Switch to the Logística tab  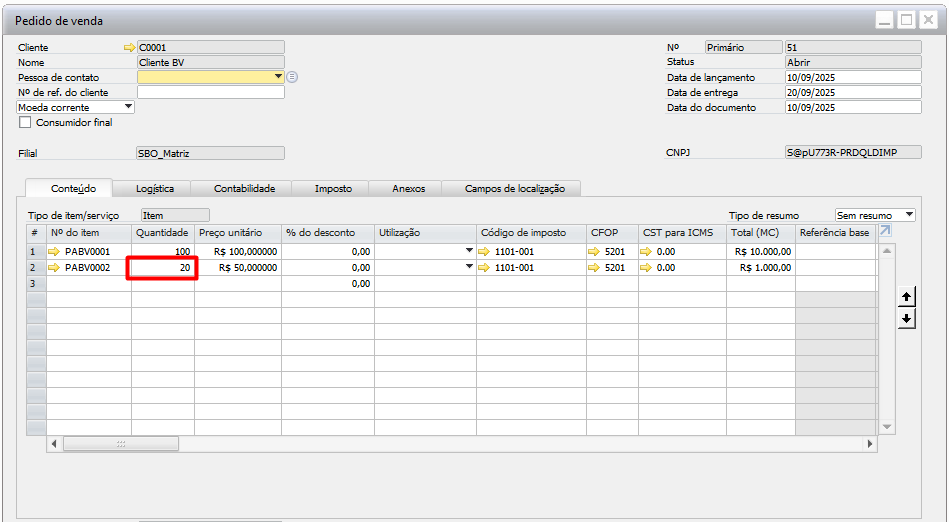tap(155, 188)
